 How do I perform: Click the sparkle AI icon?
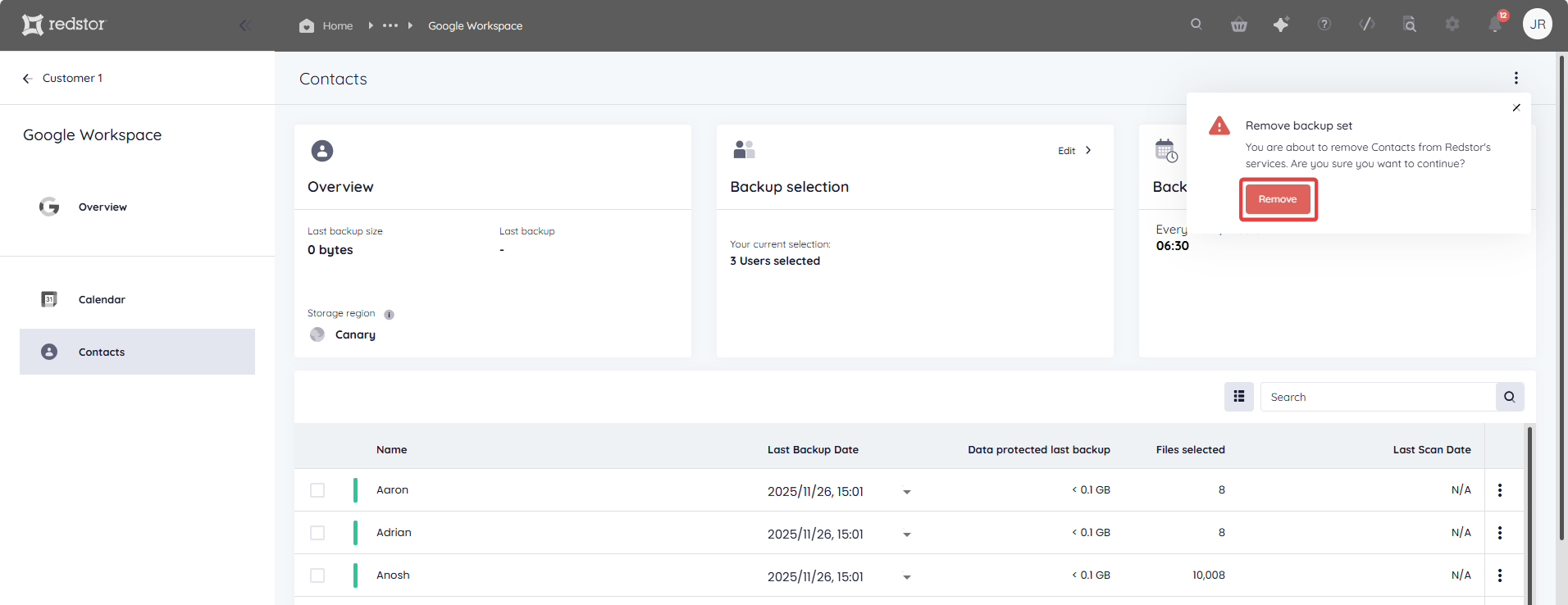click(x=1281, y=25)
